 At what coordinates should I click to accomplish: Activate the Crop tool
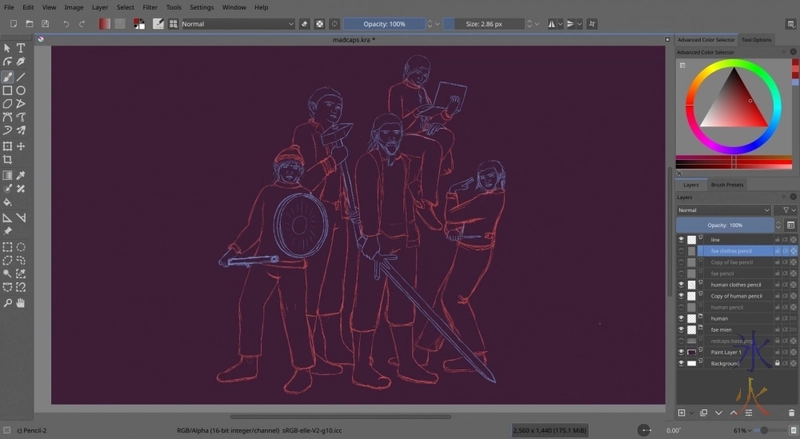coord(7,160)
